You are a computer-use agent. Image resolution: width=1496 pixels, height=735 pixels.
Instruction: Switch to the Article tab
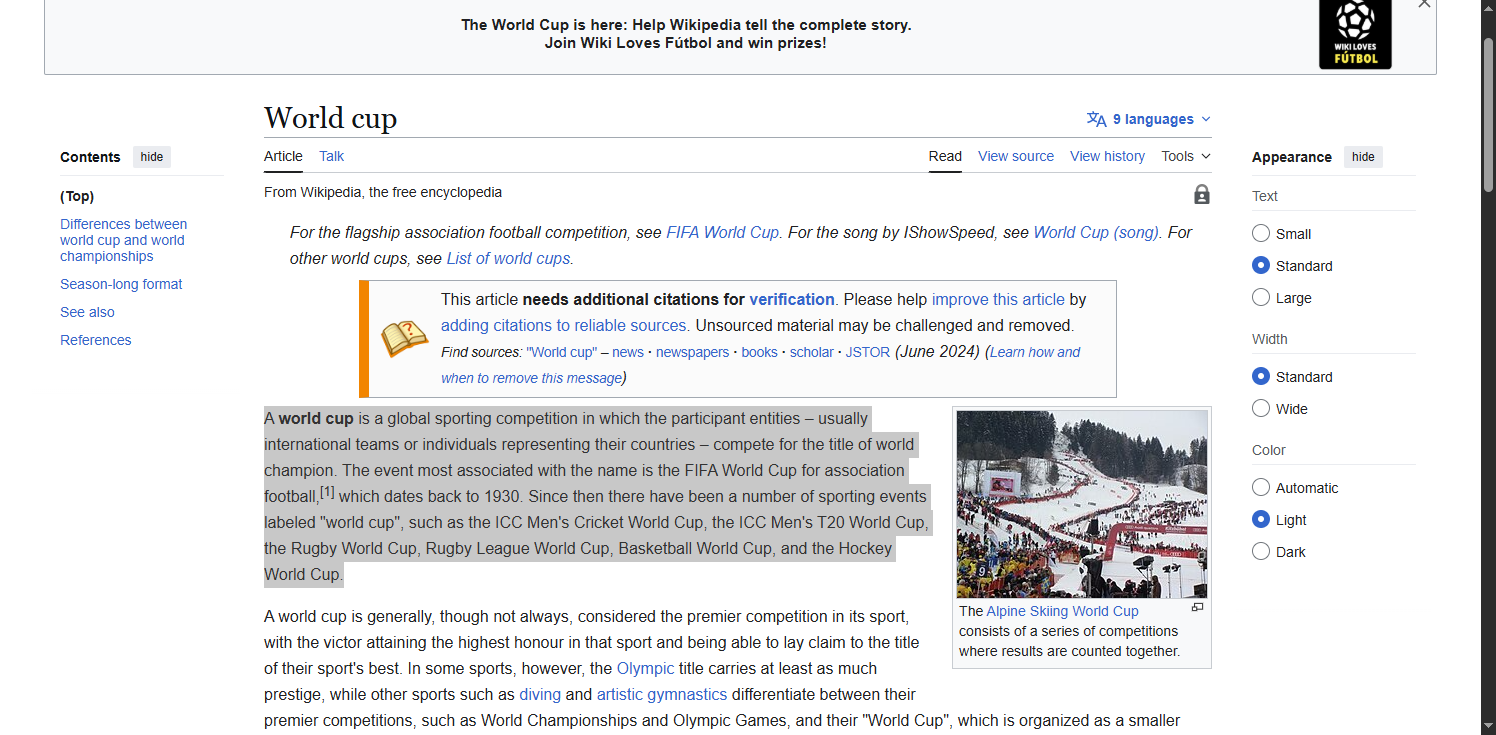283,156
